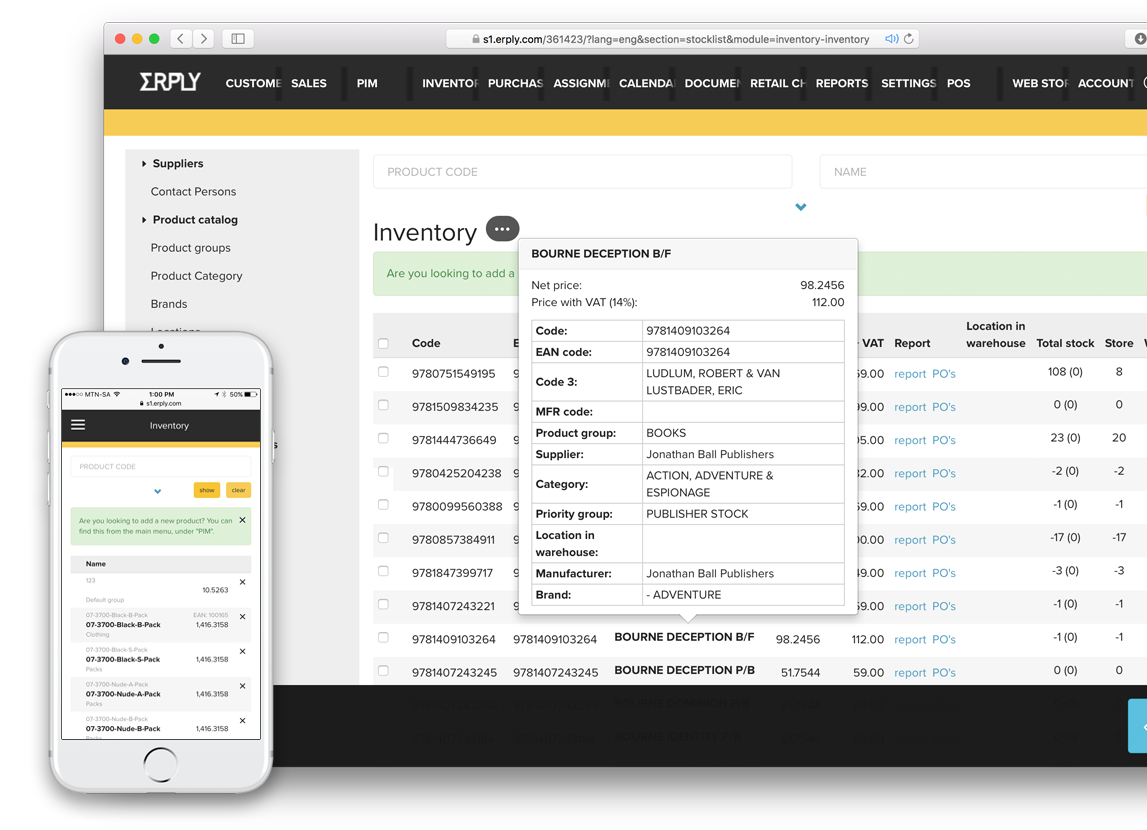Tick the checkbox for code 9781444736649
This screenshot has width=1147, height=830.
tap(383, 438)
